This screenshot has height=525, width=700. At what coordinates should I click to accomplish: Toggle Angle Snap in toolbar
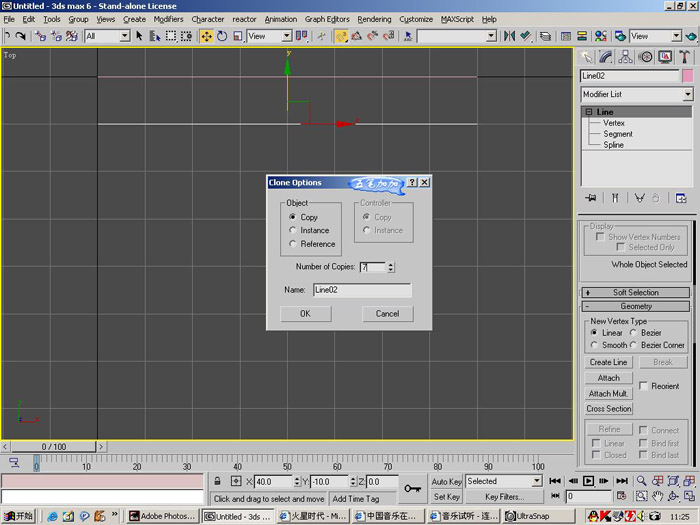(357, 36)
